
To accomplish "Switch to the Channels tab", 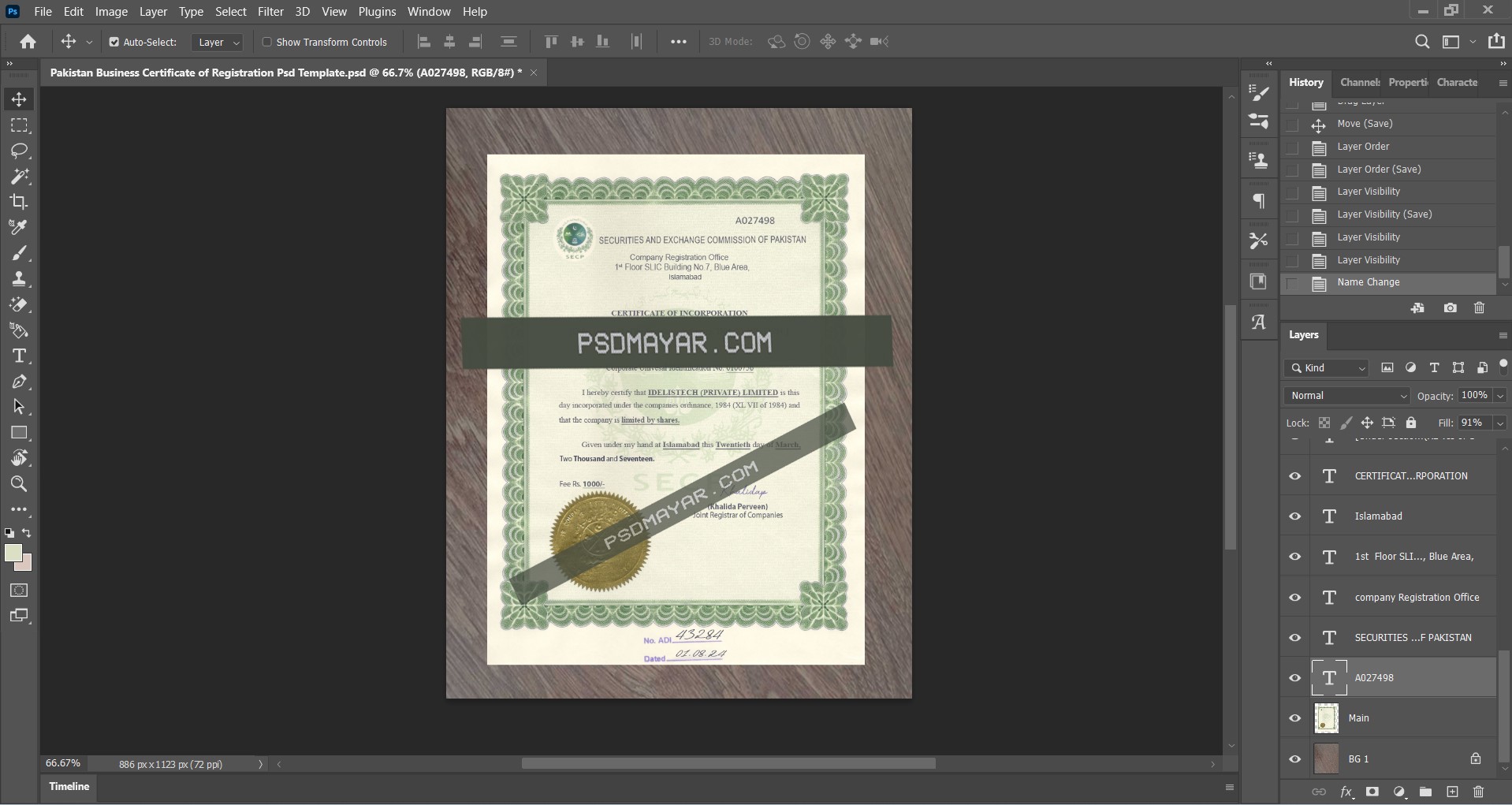I will click(1359, 82).
